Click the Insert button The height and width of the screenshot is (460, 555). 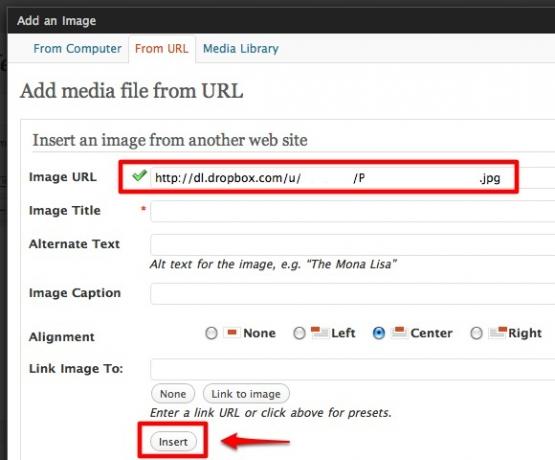point(173,442)
